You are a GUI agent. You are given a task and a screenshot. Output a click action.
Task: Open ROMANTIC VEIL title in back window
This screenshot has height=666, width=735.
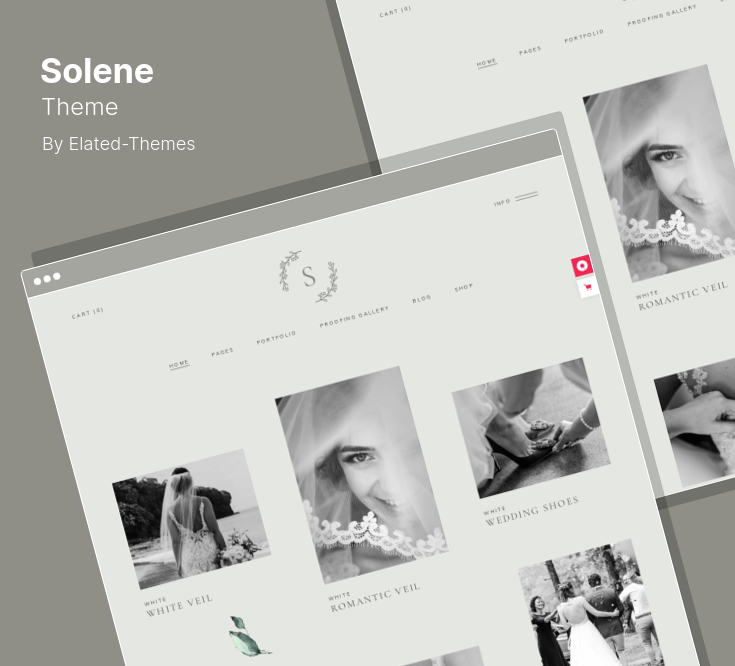point(683,296)
